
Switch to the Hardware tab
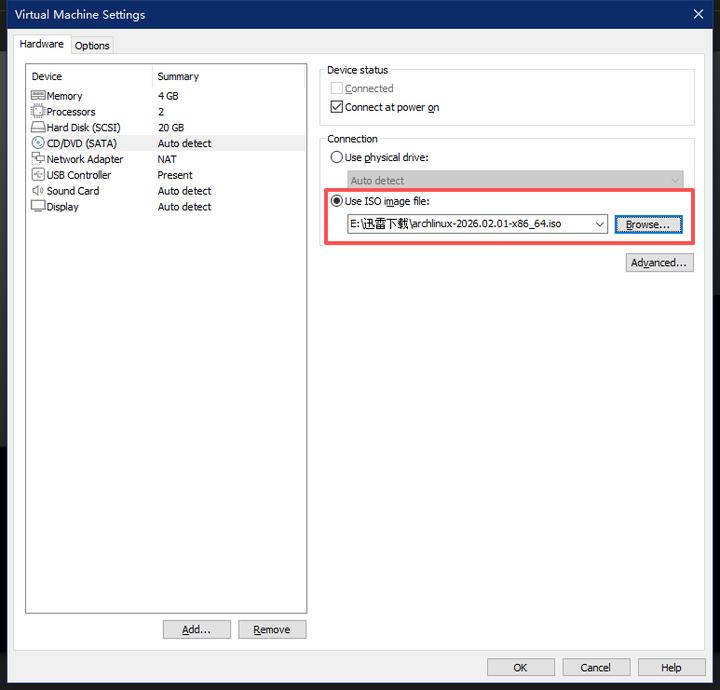click(41, 44)
